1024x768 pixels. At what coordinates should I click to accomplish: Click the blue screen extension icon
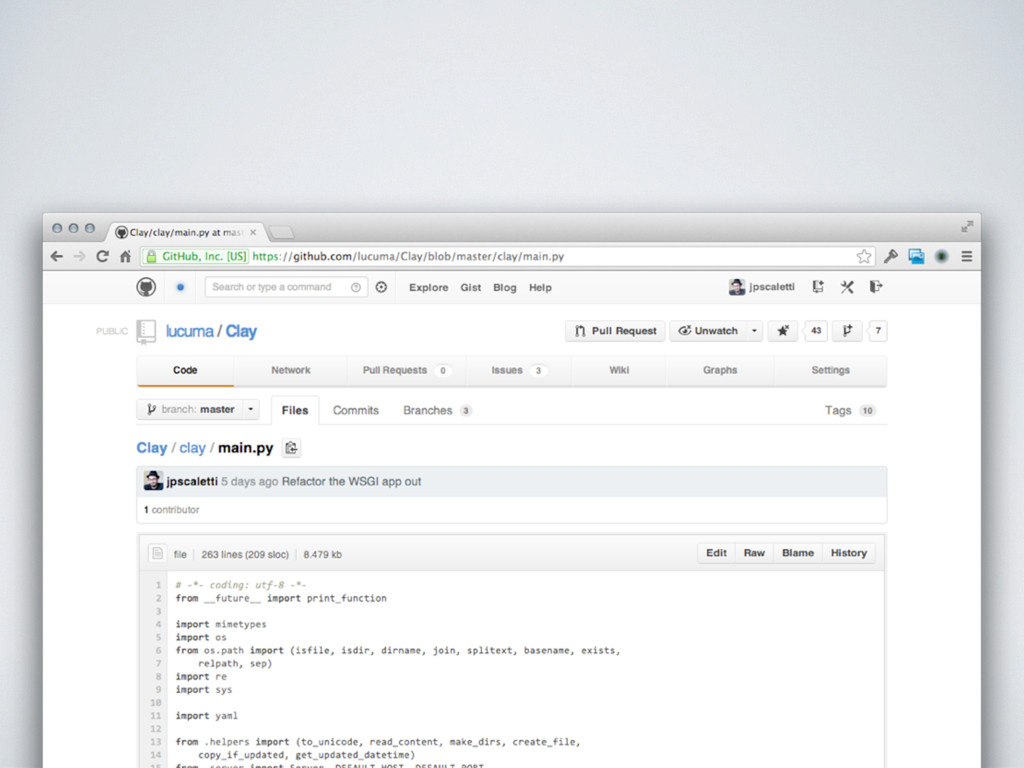[x=916, y=257]
